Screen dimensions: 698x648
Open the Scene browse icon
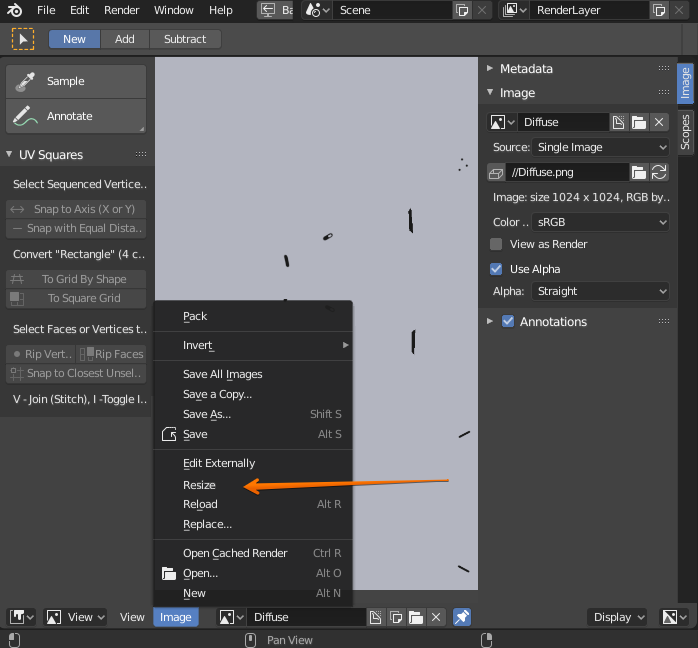(x=318, y=10)
